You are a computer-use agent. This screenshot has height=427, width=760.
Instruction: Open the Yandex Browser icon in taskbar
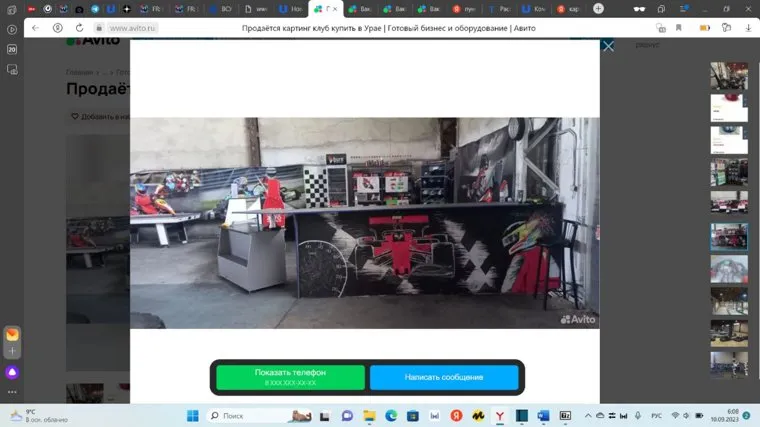click(500, 416)
